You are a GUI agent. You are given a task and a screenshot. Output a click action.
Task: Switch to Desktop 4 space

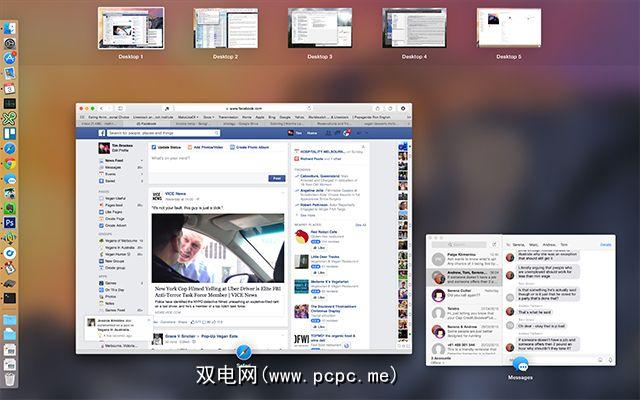tap(414, 28)
